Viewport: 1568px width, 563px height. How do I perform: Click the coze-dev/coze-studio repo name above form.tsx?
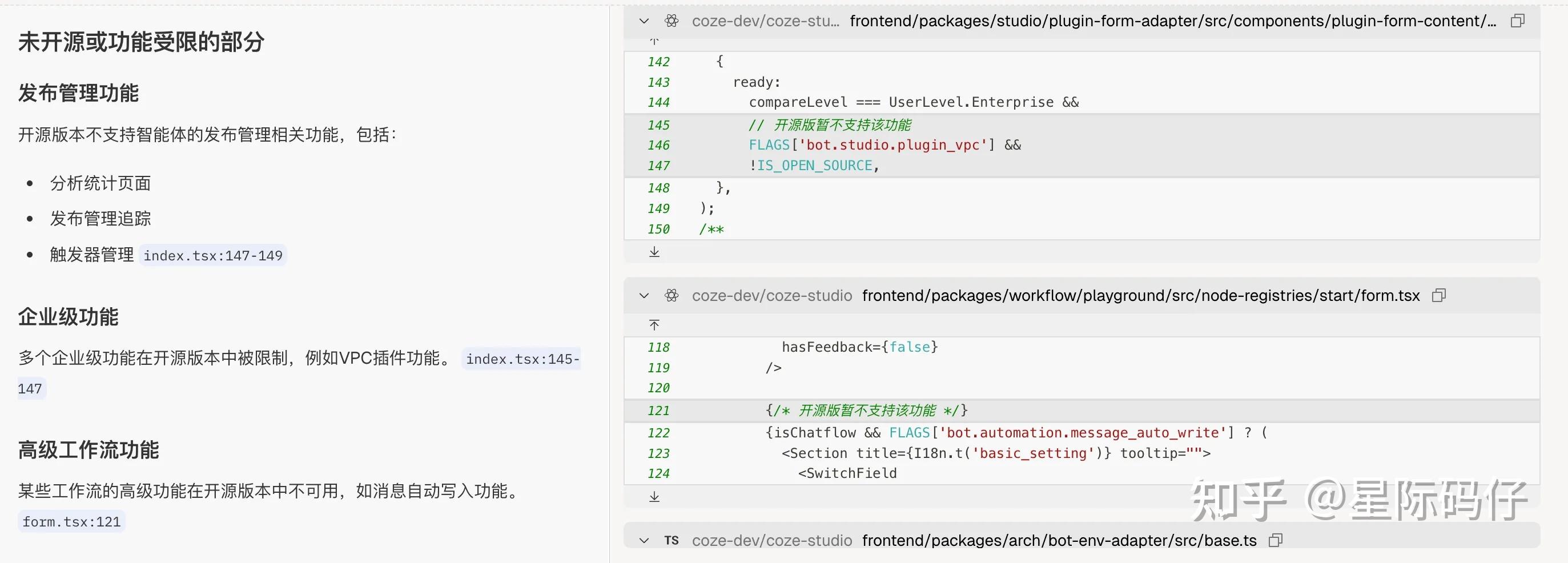point(772,296)
